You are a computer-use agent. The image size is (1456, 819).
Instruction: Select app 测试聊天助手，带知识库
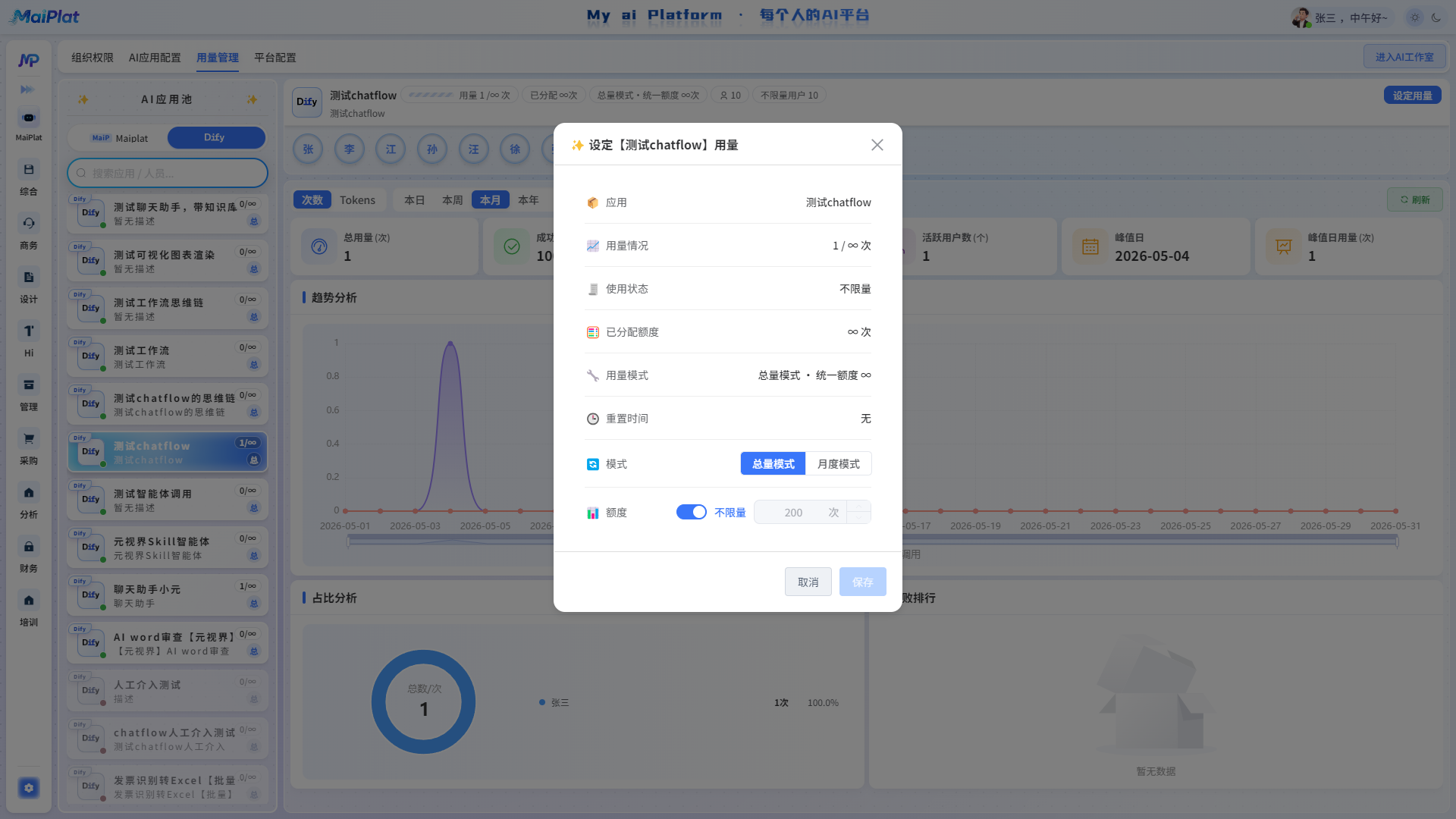(168, 214)
